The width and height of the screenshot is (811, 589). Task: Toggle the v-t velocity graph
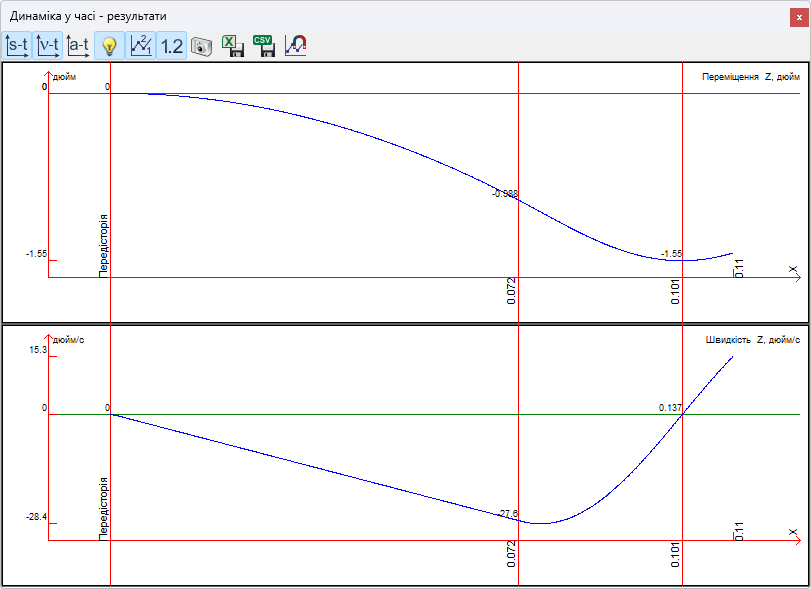pyautogui.click(x=48, y=45)
